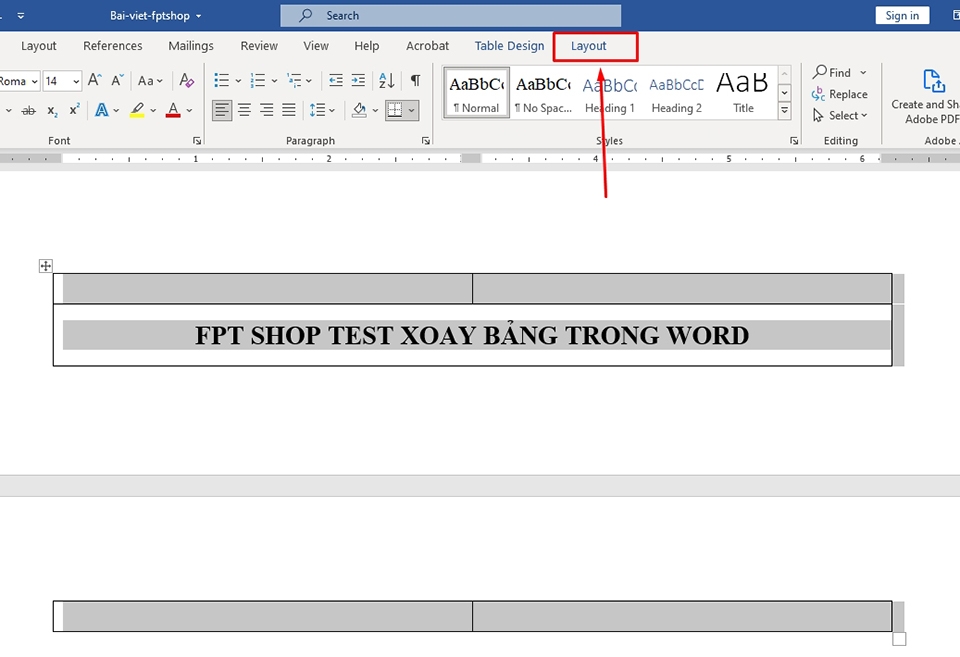Click the Strikethrough icon

(x=28, y=110)
